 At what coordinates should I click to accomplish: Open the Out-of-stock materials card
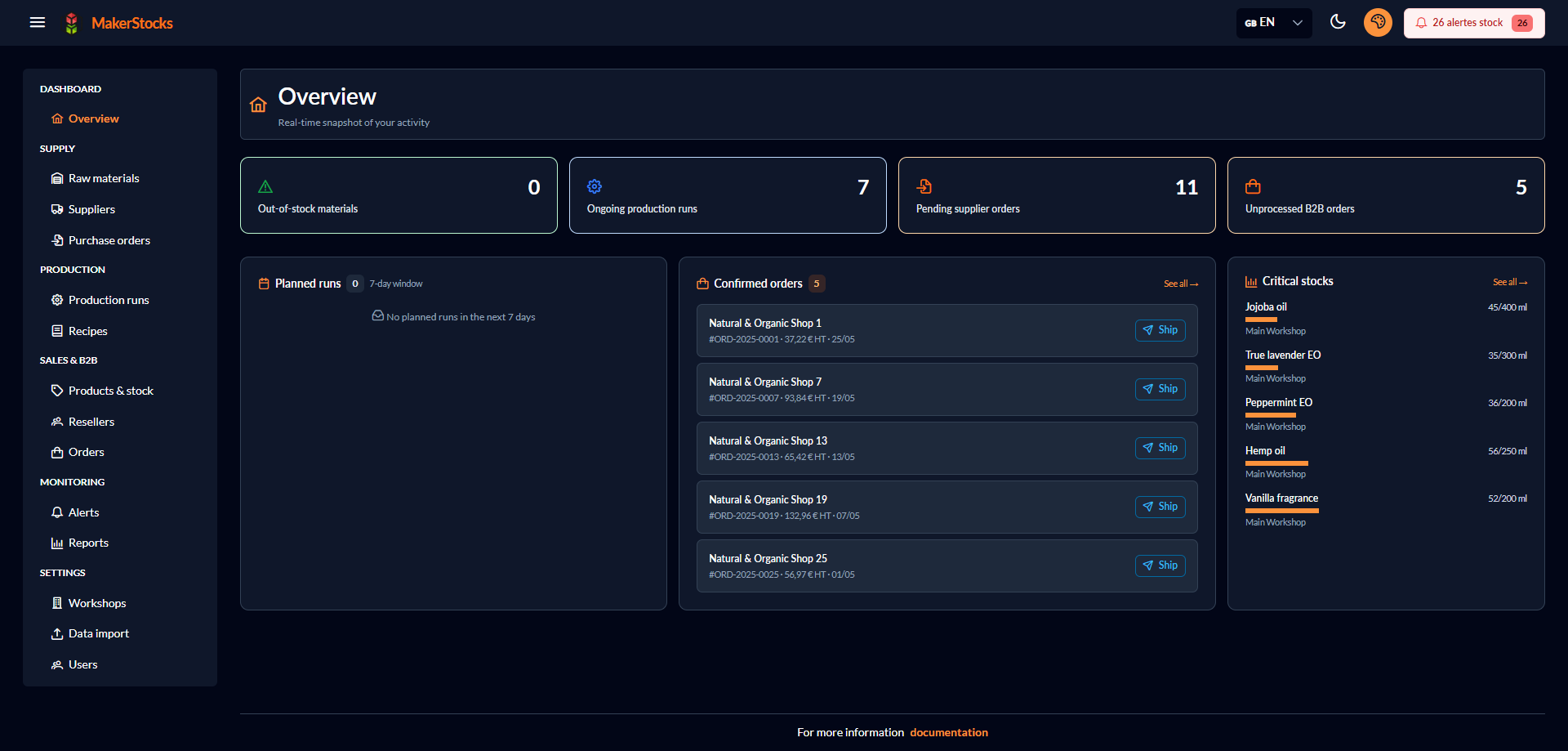(399, 195)
